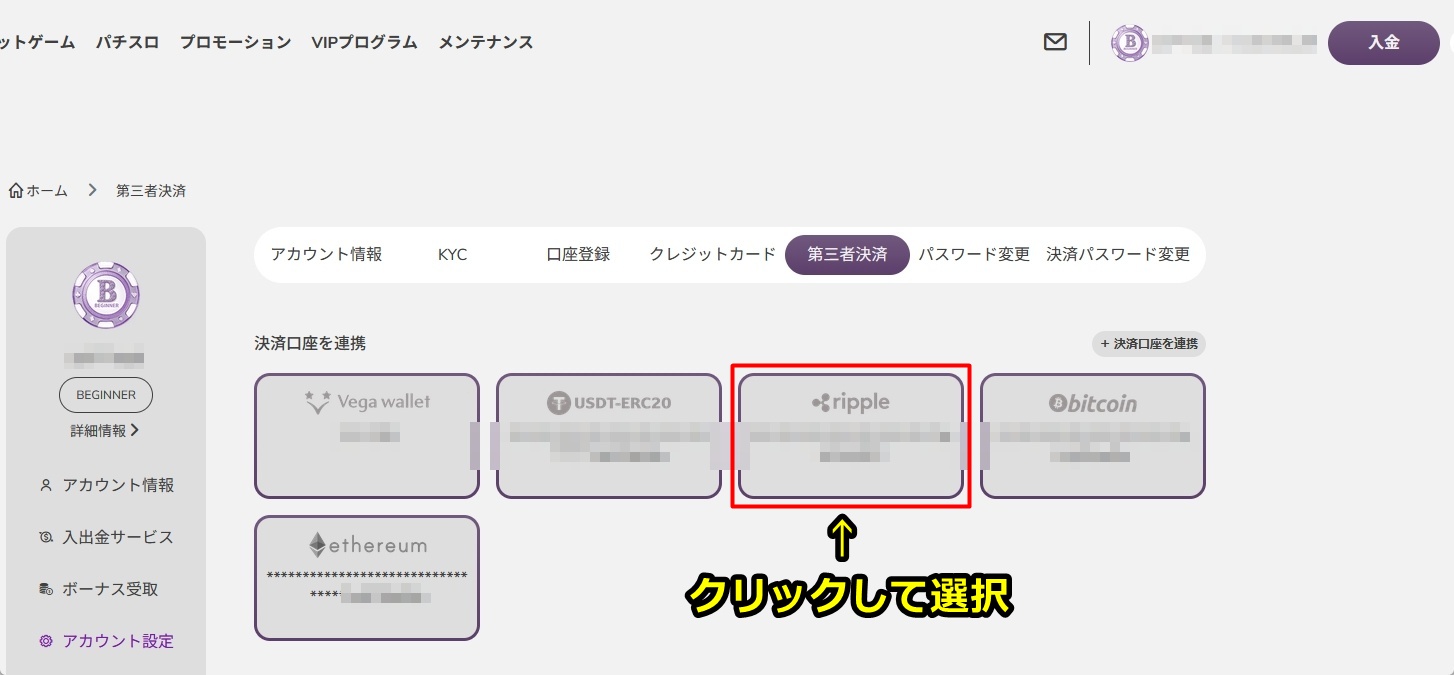The width and height of the screenshot is (1454, 675).
Task: Select the ethereum payment card
Action: pos(367,578)
